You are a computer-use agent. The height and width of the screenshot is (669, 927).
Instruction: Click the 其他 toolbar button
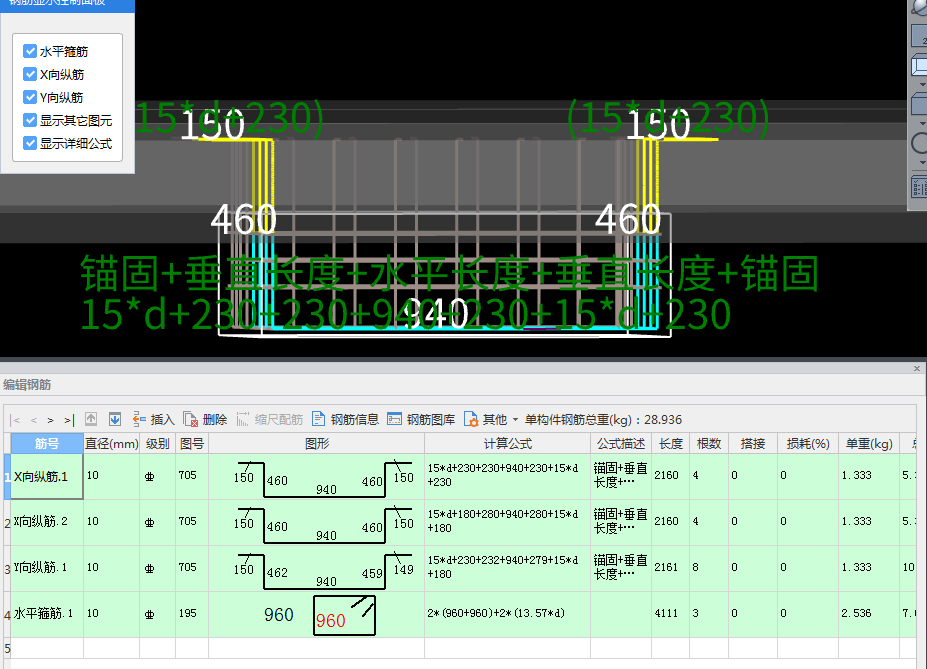point(486,420)
